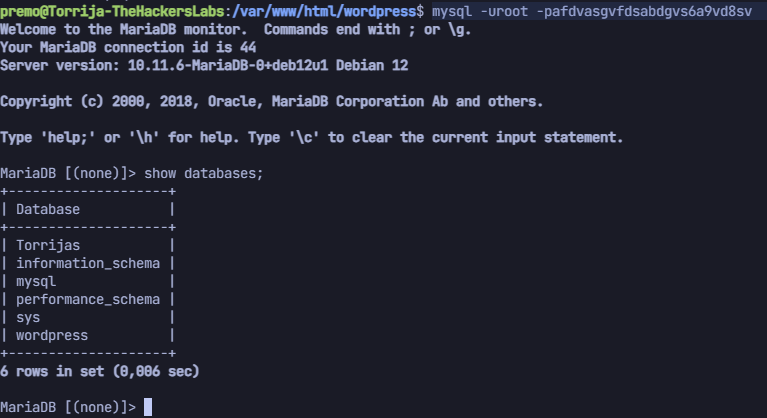
Task: Click the wordpress database entry
Action: 52,335
